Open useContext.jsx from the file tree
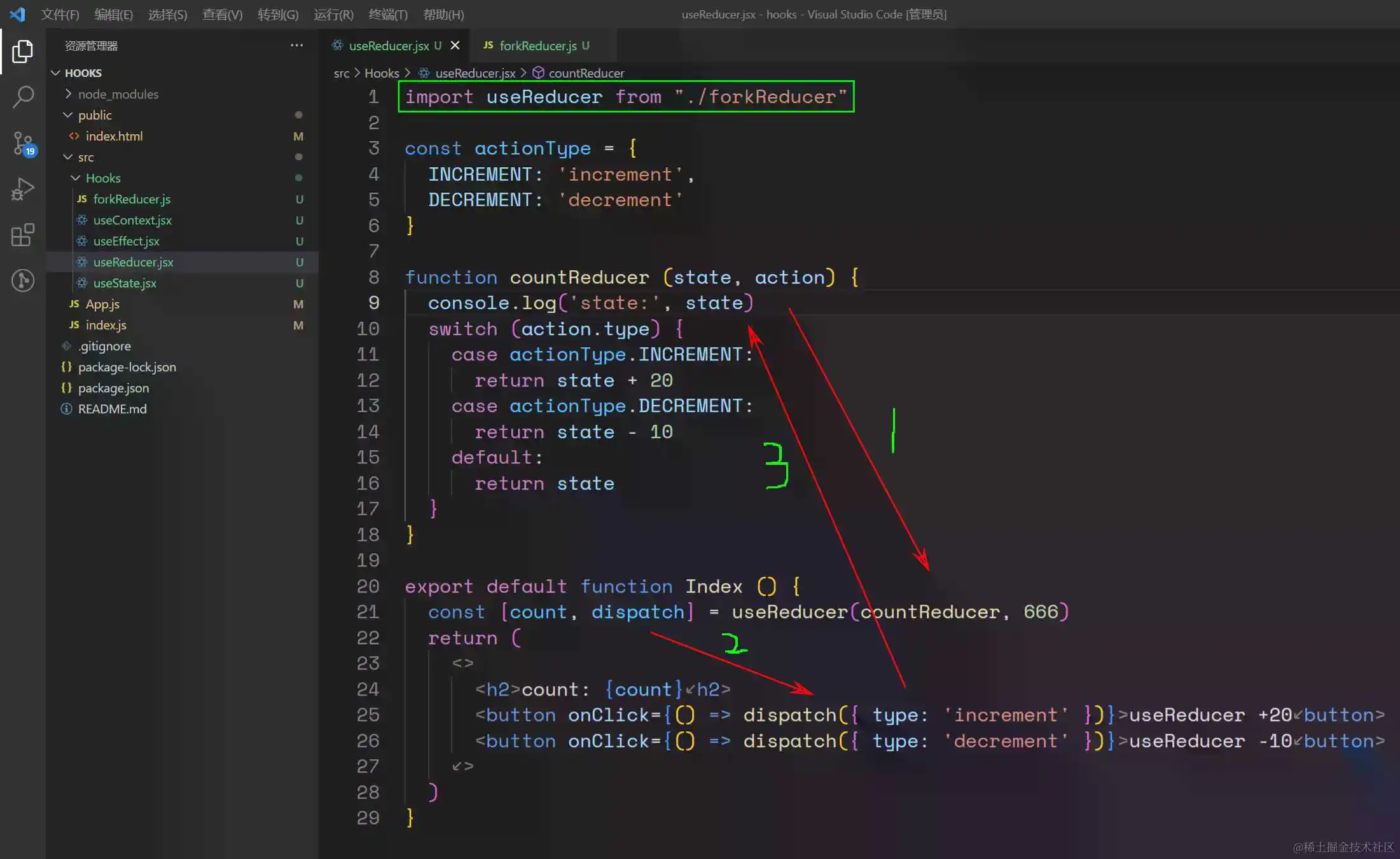The width and height of the screenshot is (1400, 859). [x=132, y=220]
